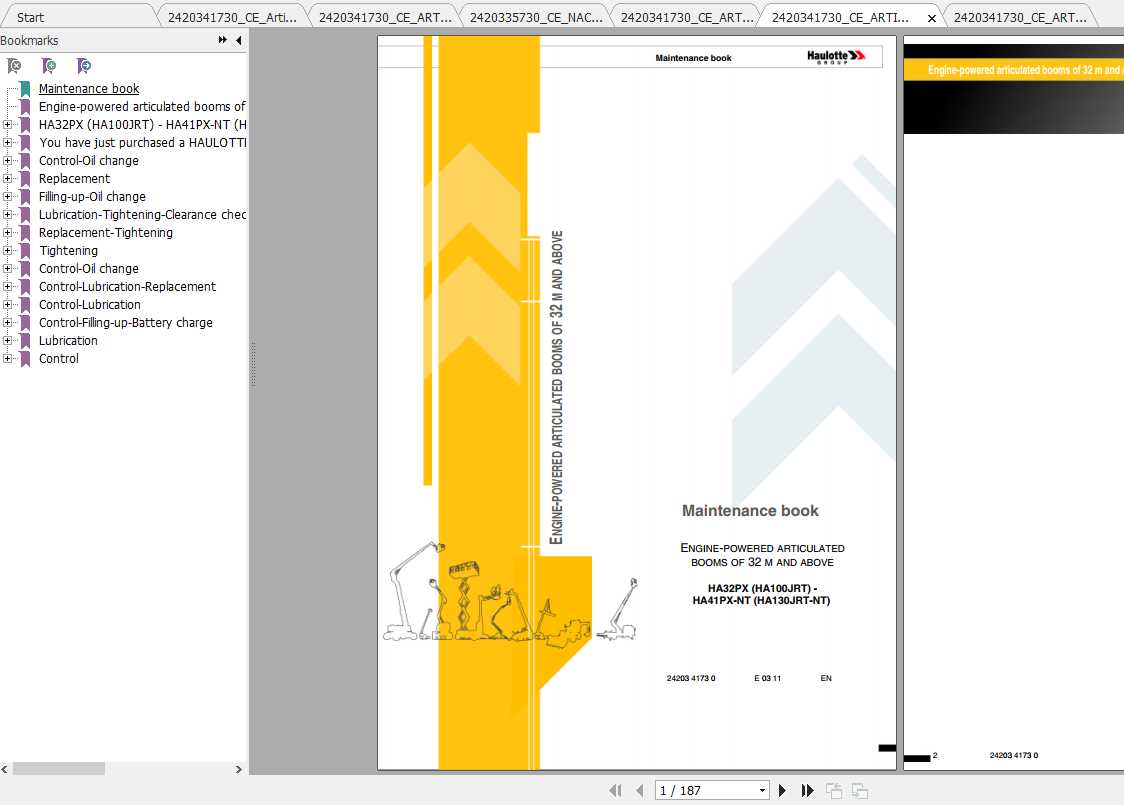Expand the Tightening bookmark
The width and height of the screenshot is (1124, 805).
[7, 250]
